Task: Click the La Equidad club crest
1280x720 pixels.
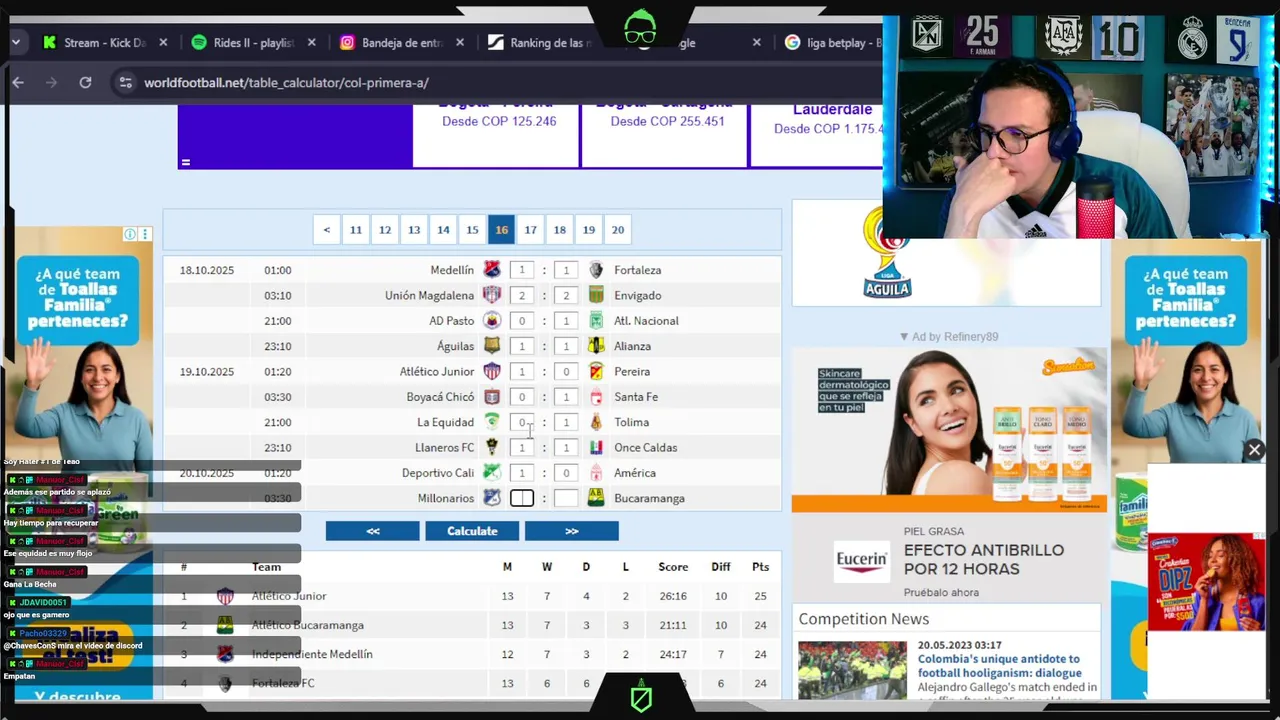Action: pos(491,422)
